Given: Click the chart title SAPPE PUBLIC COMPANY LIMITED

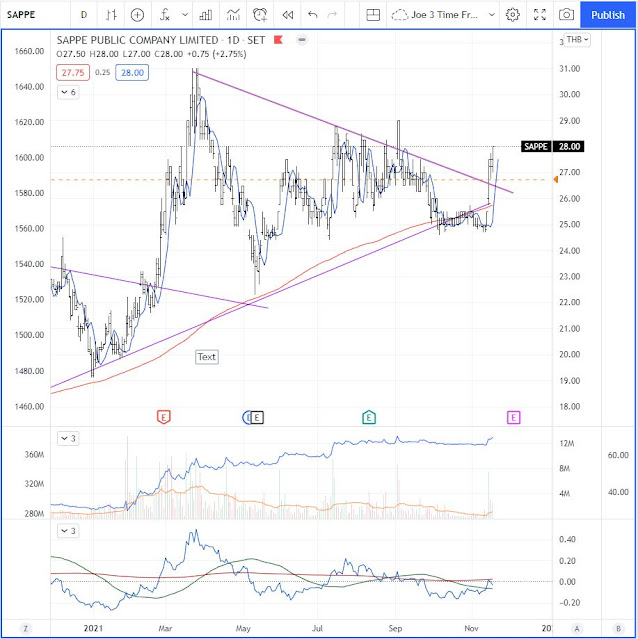Looking at the screenshot, I should [x=138, y=40].
